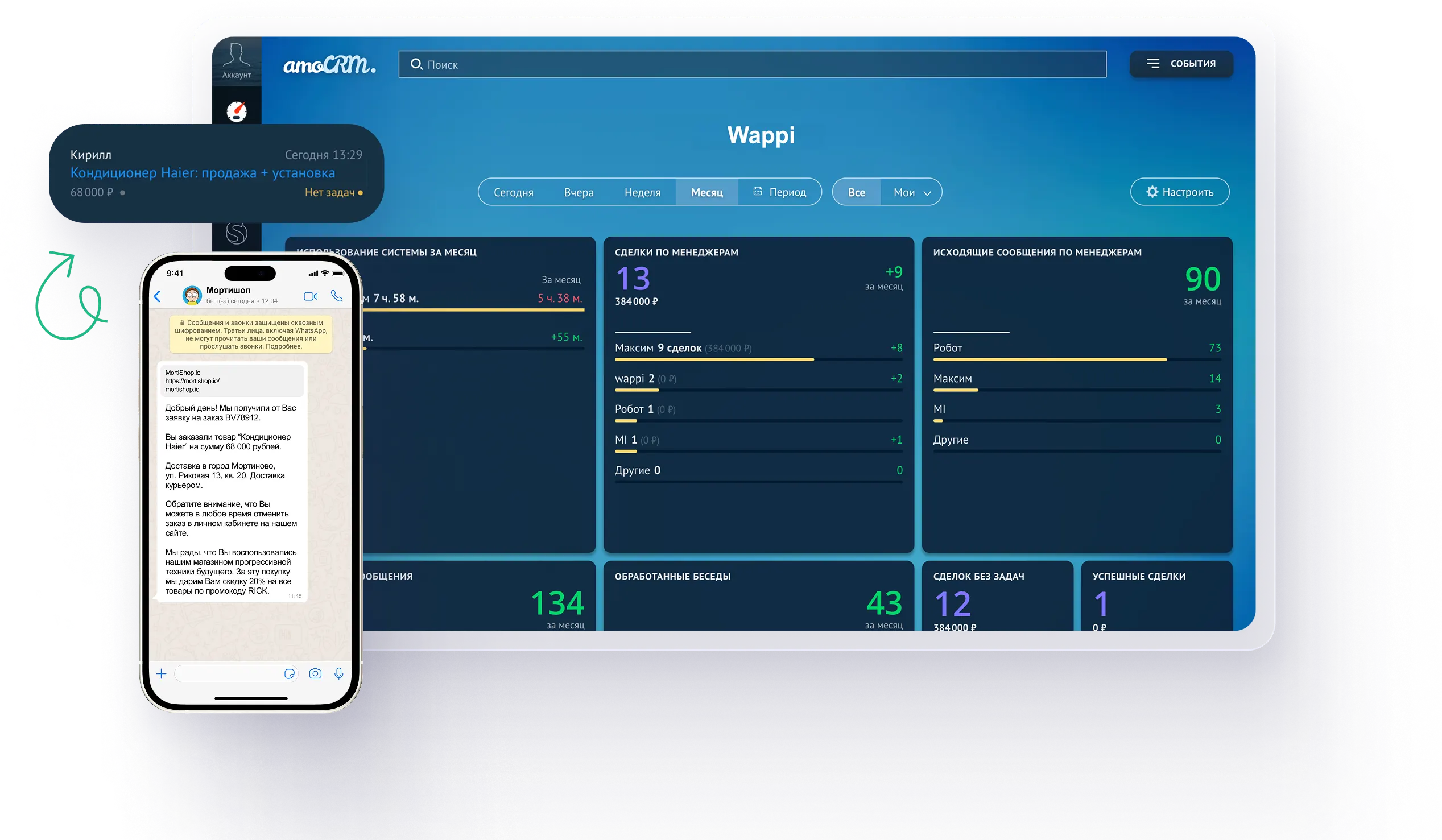The image size is (1442, 840).
Task: Click the 90 outgoing messages total
Action: [1203, 279]
